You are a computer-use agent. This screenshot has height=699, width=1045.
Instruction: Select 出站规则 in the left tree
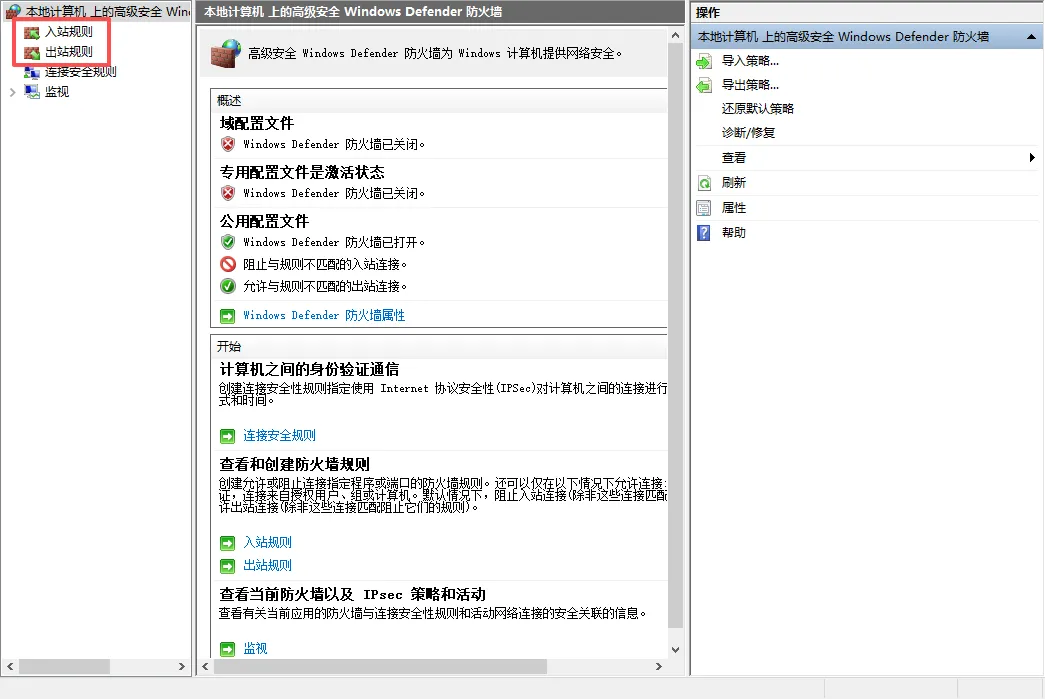tap(69, 51)
